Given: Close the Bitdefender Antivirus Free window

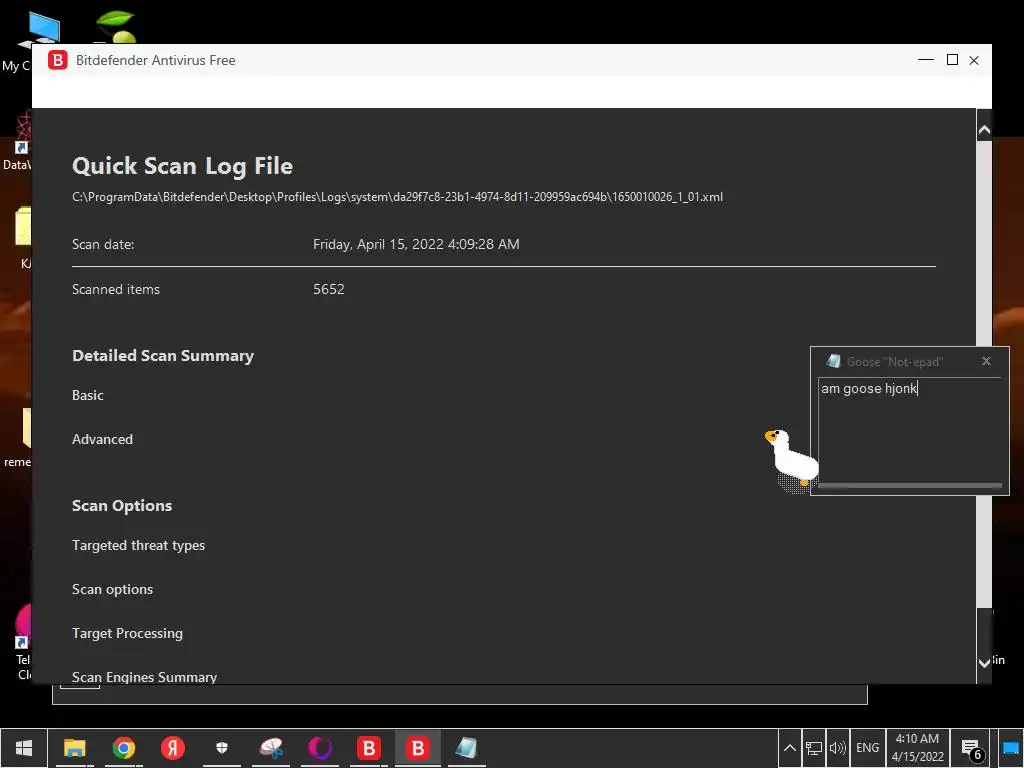Looking at the screenshot, I should click(974, 60).
